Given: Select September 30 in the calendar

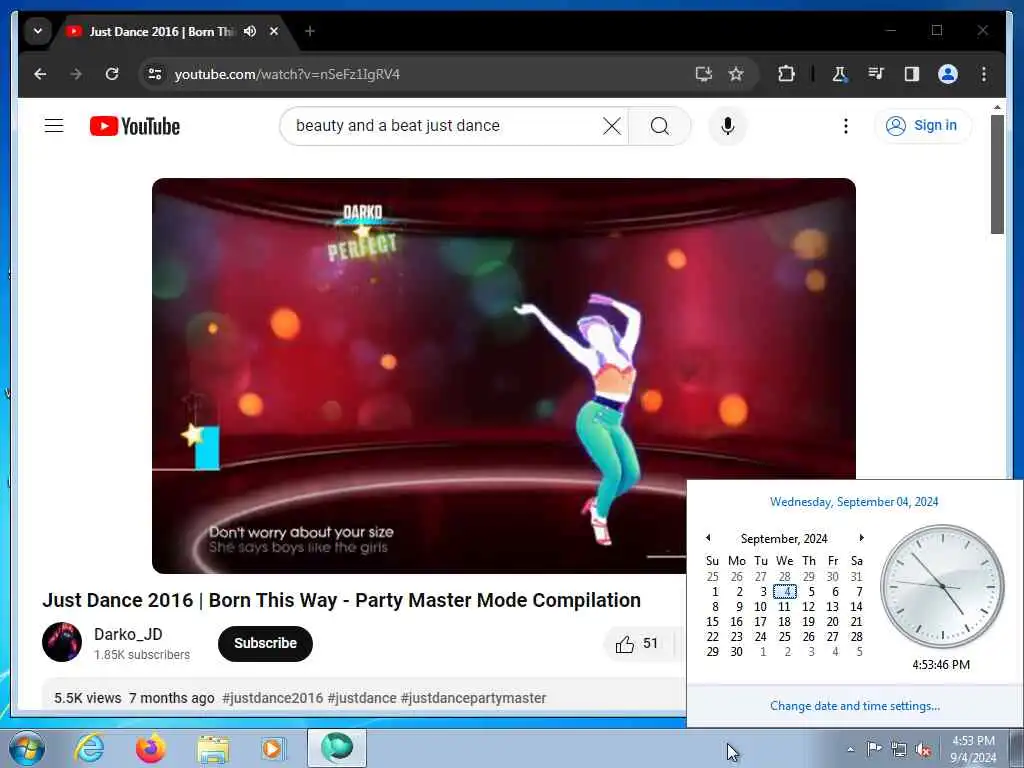Looking at the screenshot, I should click(x=737, y=652).
